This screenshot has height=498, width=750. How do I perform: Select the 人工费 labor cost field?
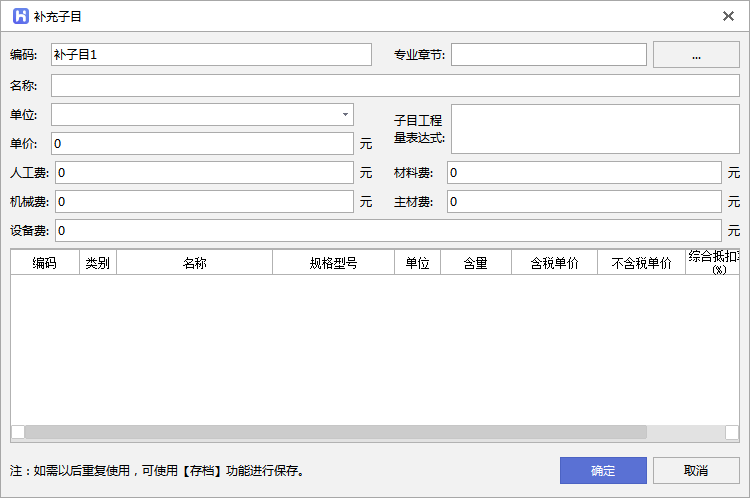click(x=204, y=173)
